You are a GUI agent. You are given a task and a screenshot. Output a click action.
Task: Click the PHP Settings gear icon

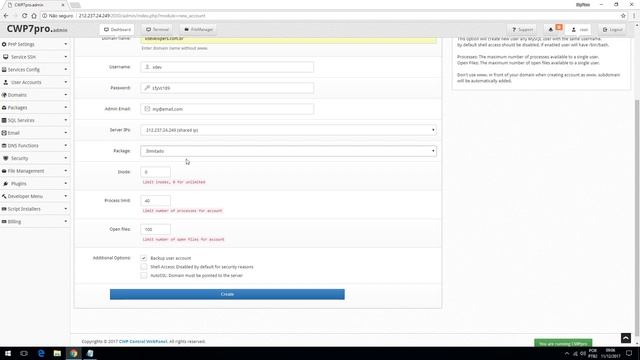[4, 44]
